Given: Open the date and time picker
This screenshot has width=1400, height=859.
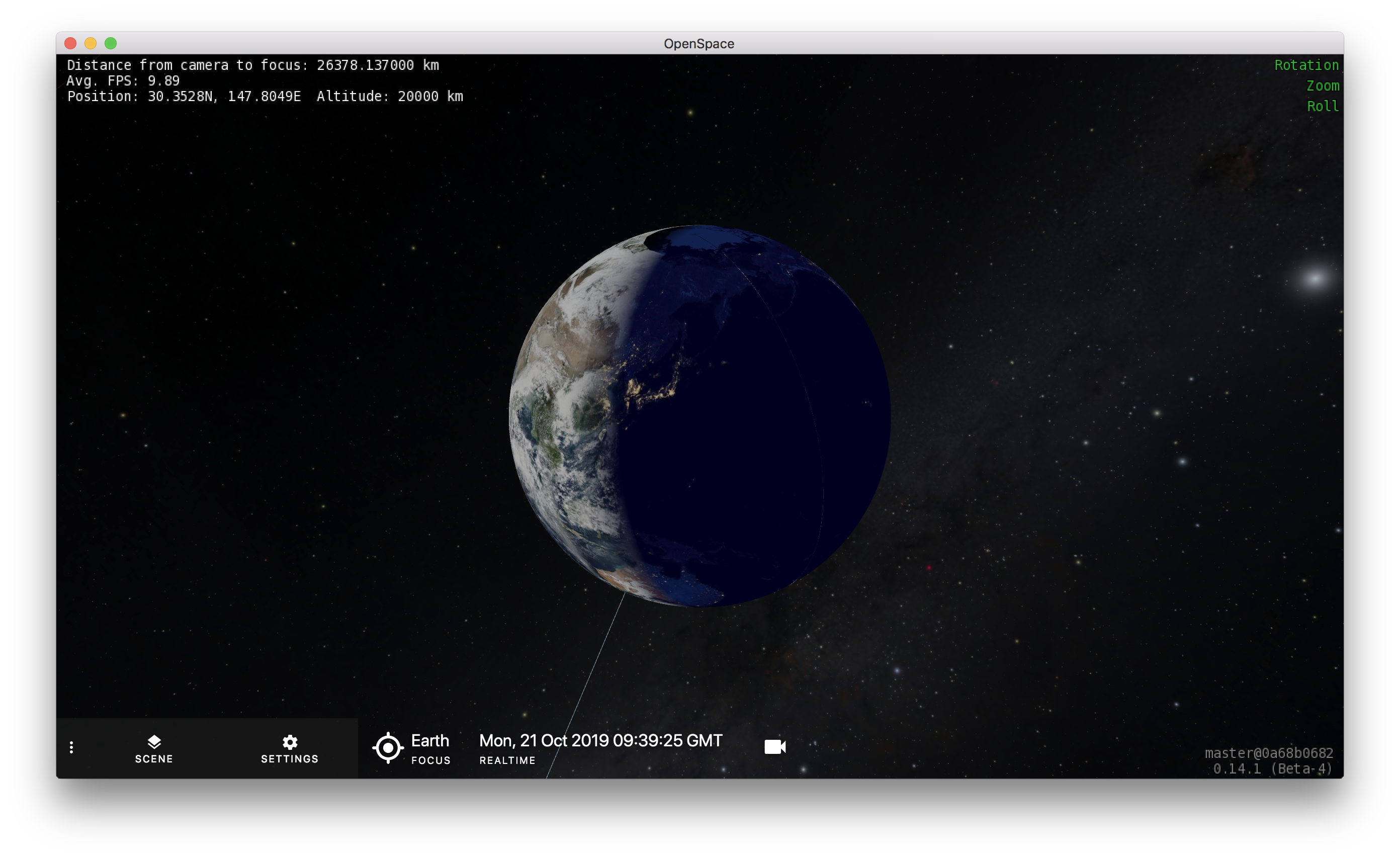Looking at the screenshot, I should pos(601,740).
